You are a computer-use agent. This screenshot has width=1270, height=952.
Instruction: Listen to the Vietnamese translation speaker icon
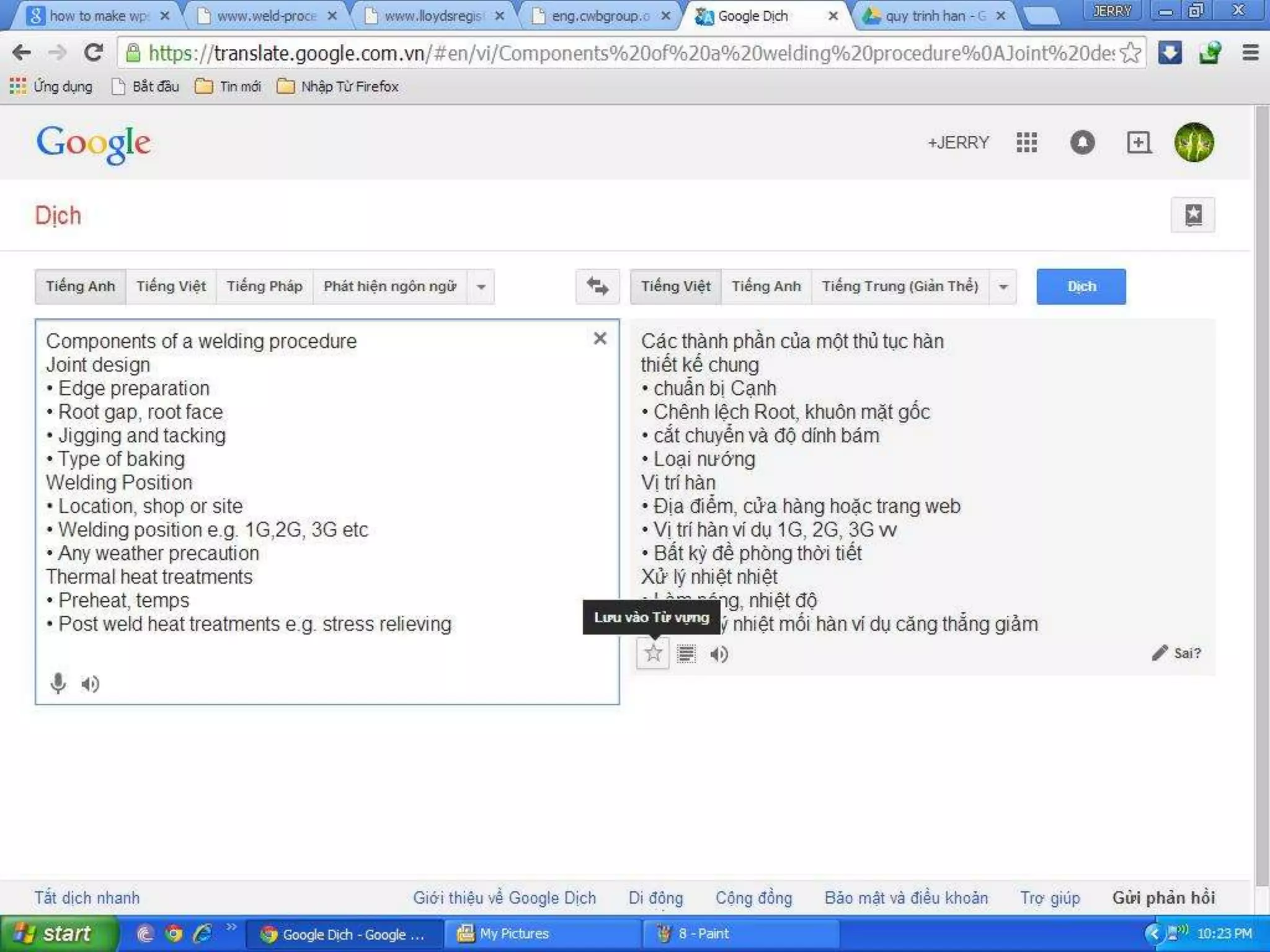tap(719, 654)
